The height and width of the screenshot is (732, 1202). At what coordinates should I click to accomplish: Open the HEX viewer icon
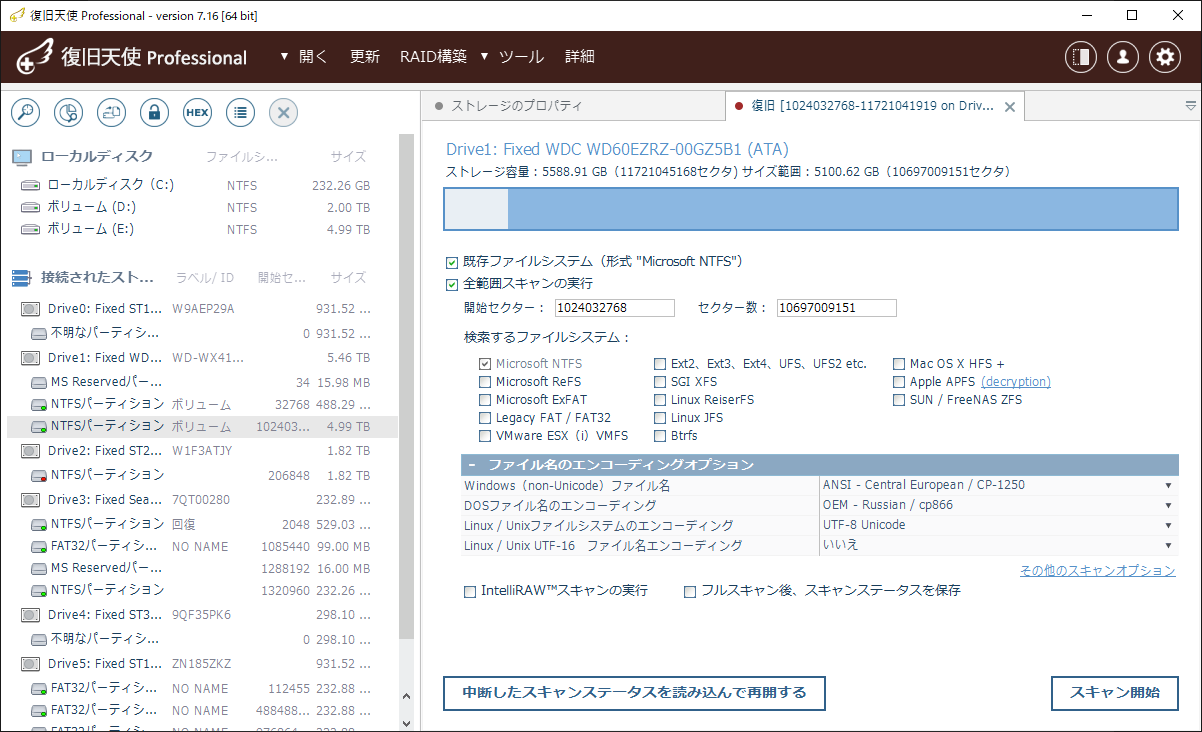[197, 112]
